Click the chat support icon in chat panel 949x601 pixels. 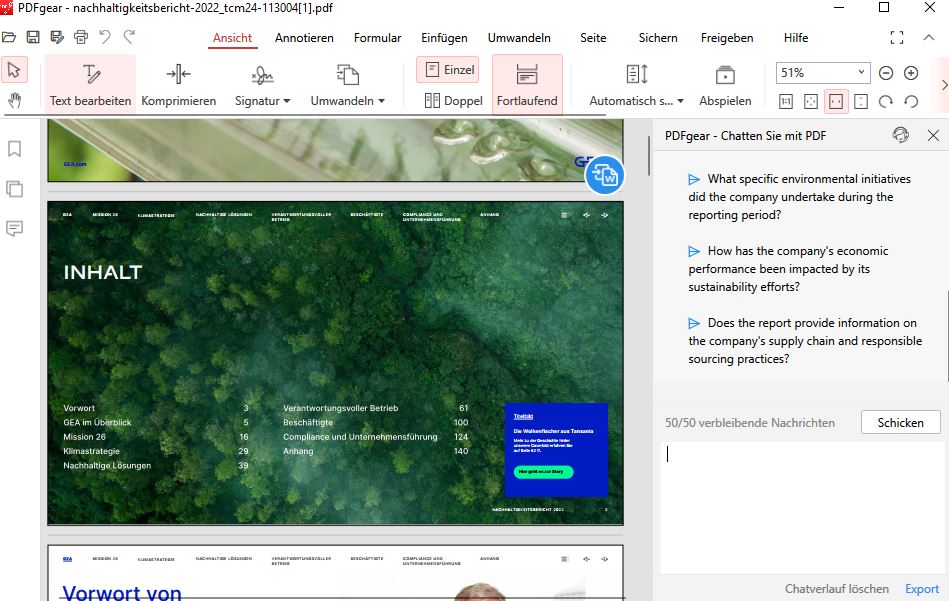(x=901, y=135)
